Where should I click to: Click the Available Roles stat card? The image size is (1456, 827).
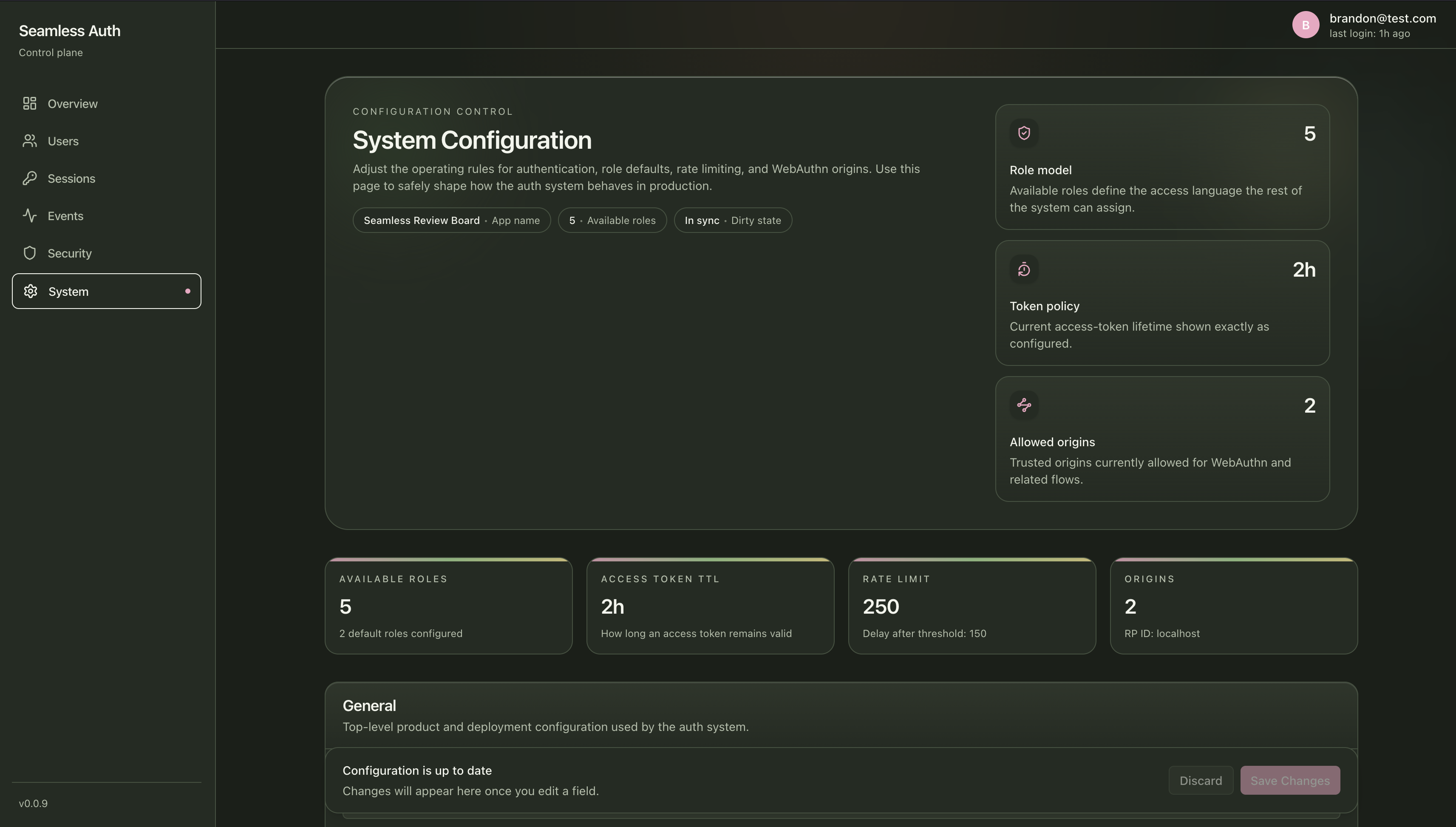point(449,606)
